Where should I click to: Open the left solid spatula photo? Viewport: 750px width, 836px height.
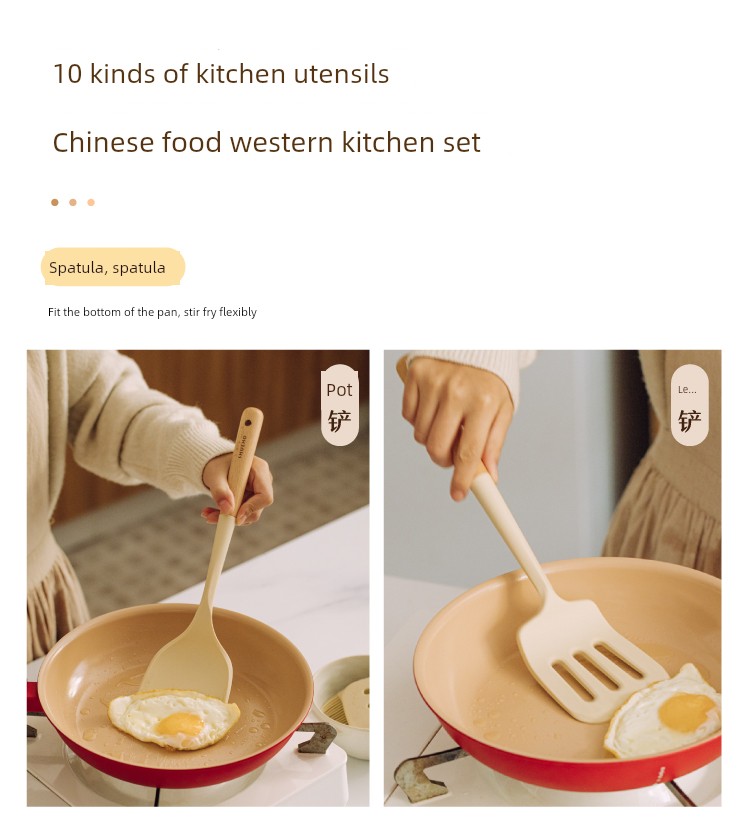[x=198, y=578]
